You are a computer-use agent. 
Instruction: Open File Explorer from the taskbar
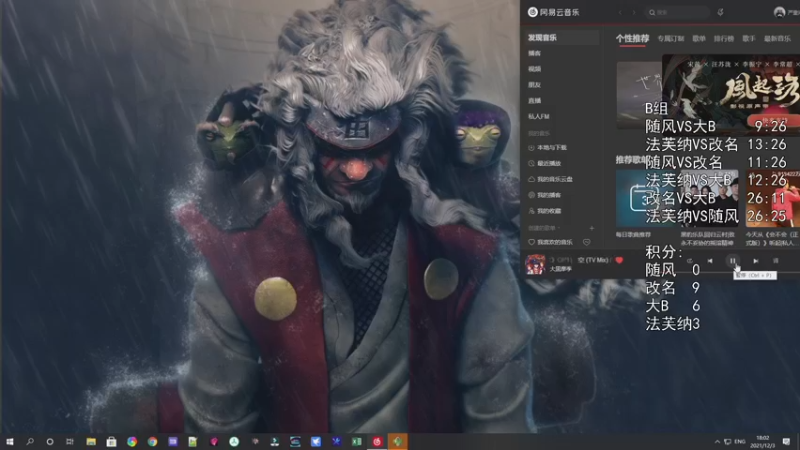coord(91,441)
